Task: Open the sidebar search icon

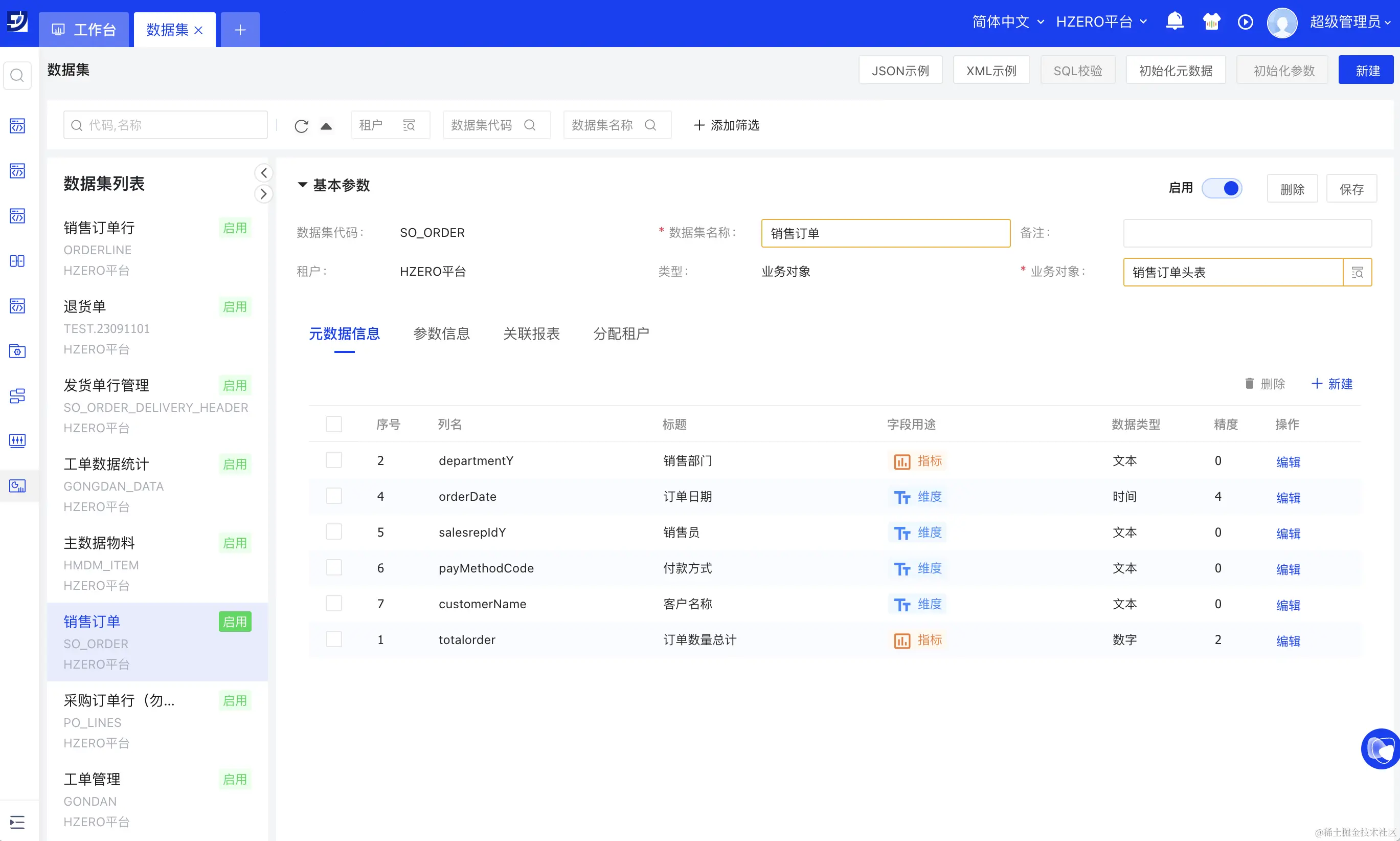Action: [x=17, y=75]
